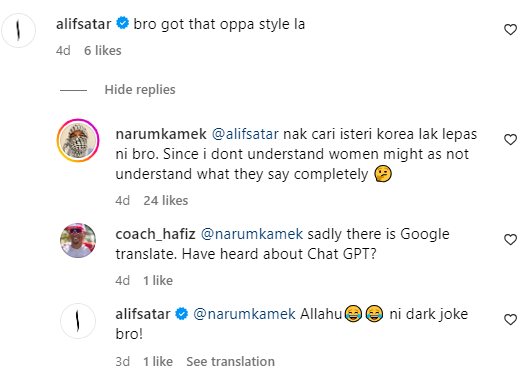The image size is (522, 376).
Task: Like alifsatar's dark joke reply
Action: click(x=510, y=319)
